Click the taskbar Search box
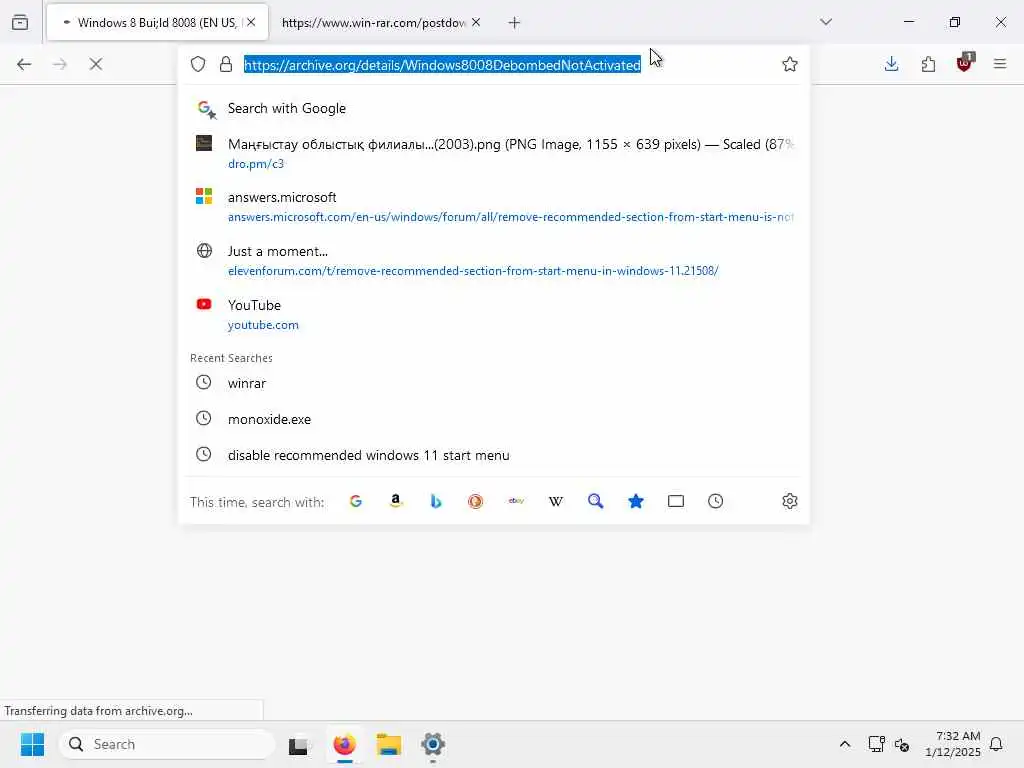The width and height of the screenshot is (1024, 768). tap(167, 744)
